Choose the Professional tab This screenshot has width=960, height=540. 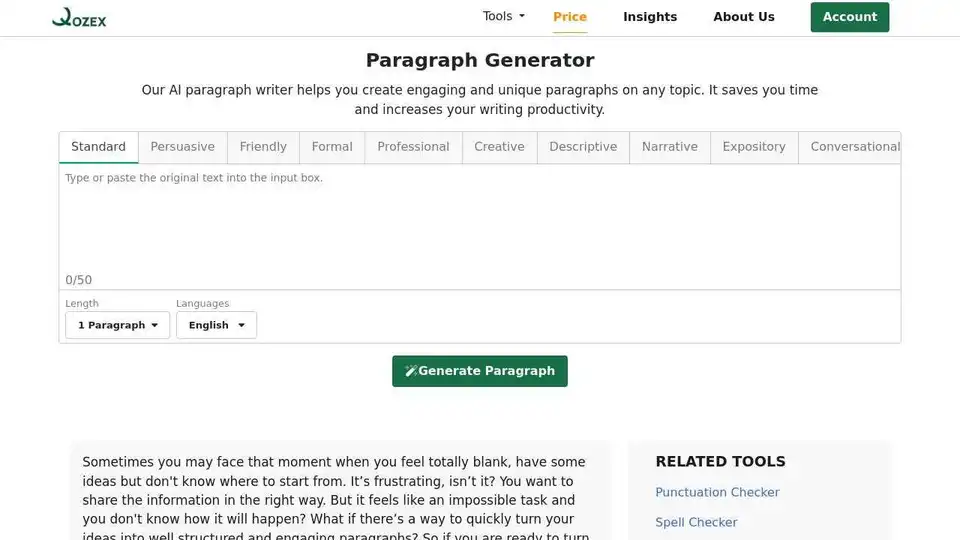[413, 147]
